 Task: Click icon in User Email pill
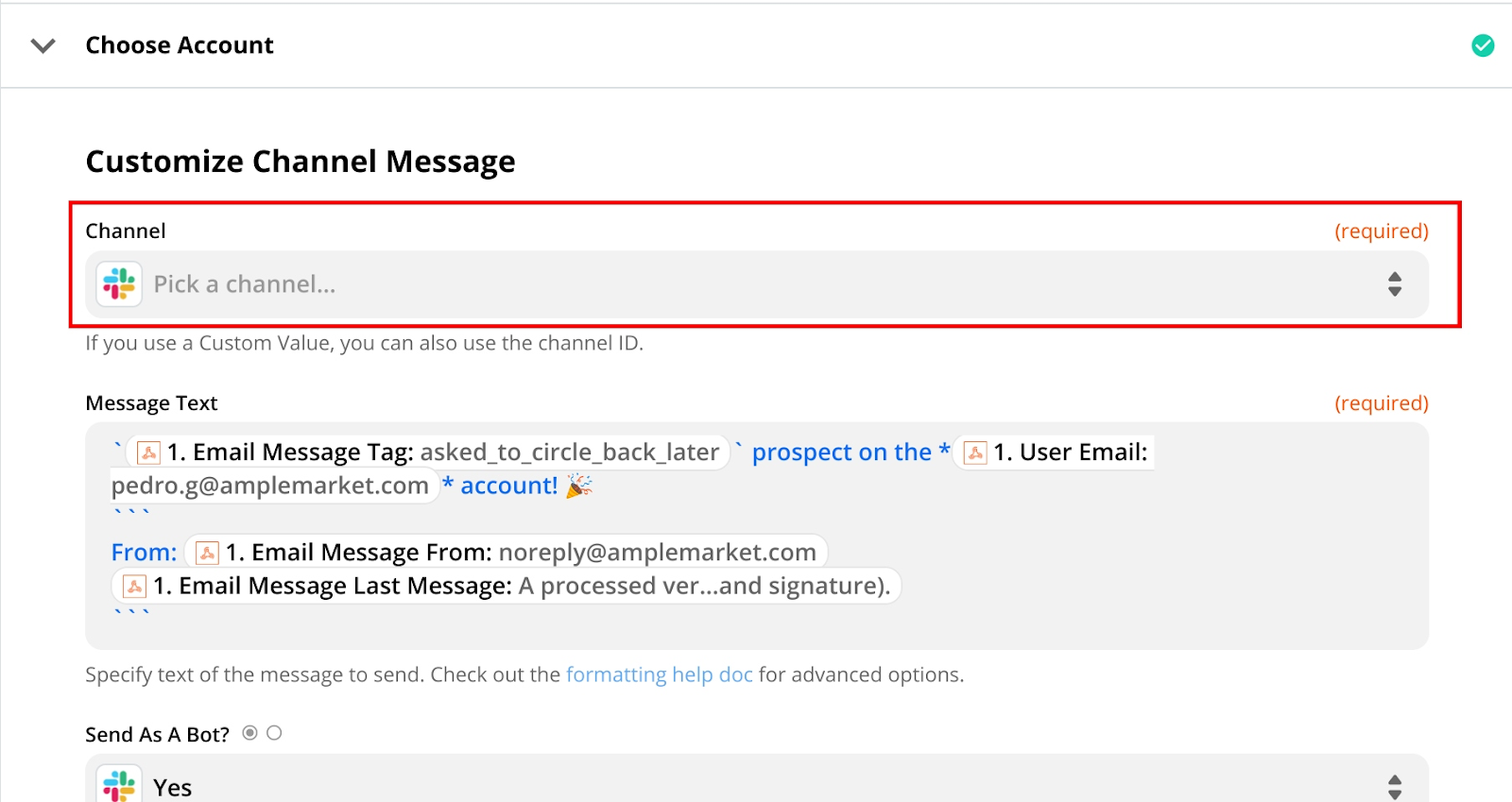coord(975,452)
